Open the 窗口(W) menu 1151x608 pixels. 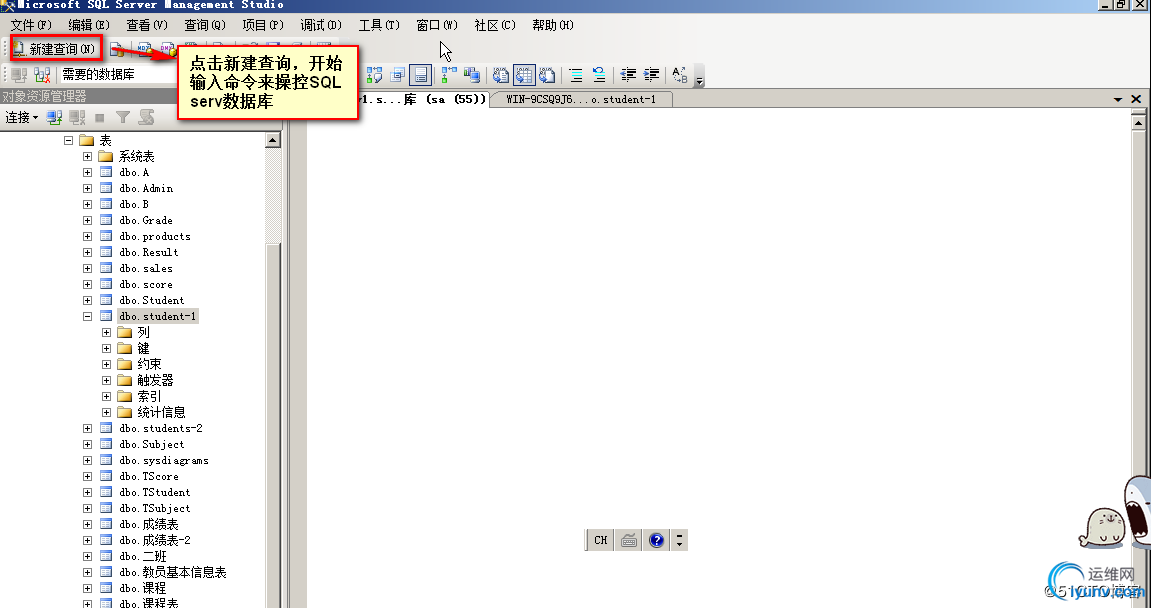(x=437, y=25)
